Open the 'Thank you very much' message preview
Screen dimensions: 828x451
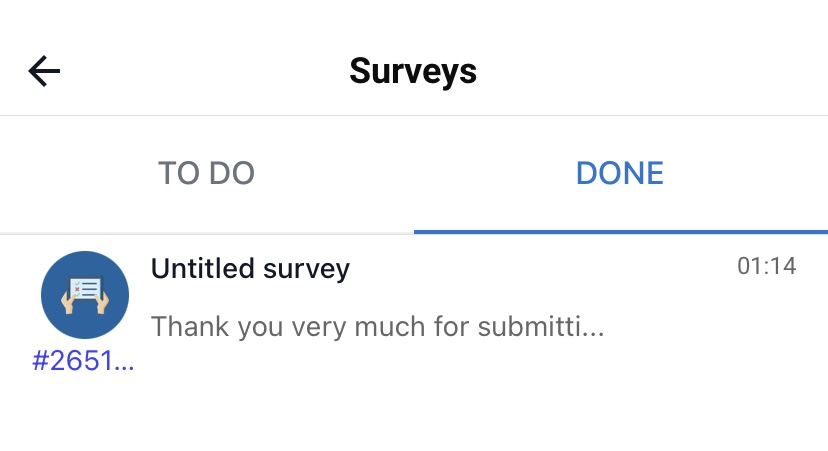[377, 326]
